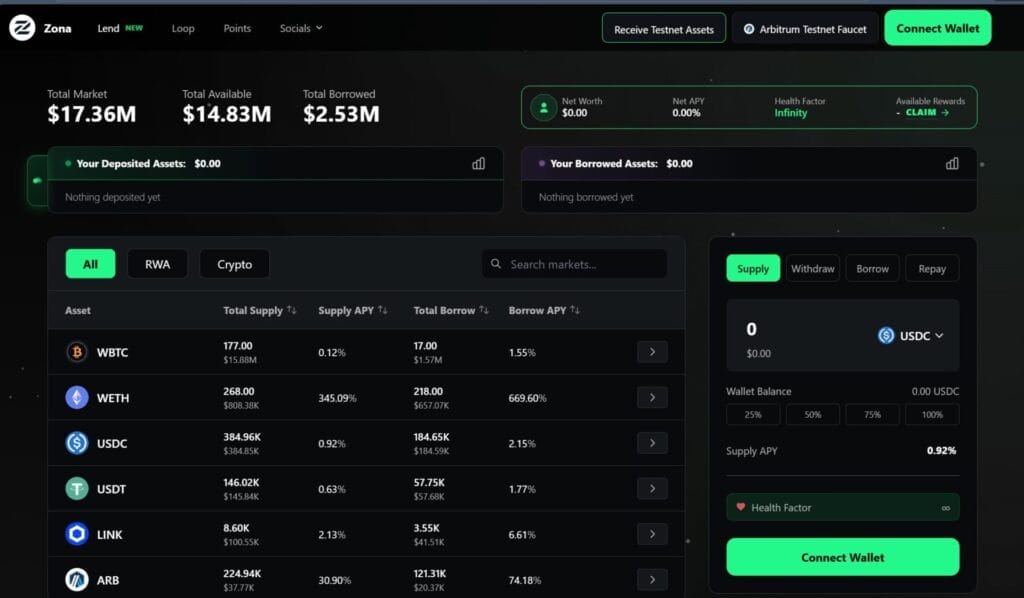The image size is (1024, 598).
Task: Click Receive Testnet Assets button
Action: (664, 29)
